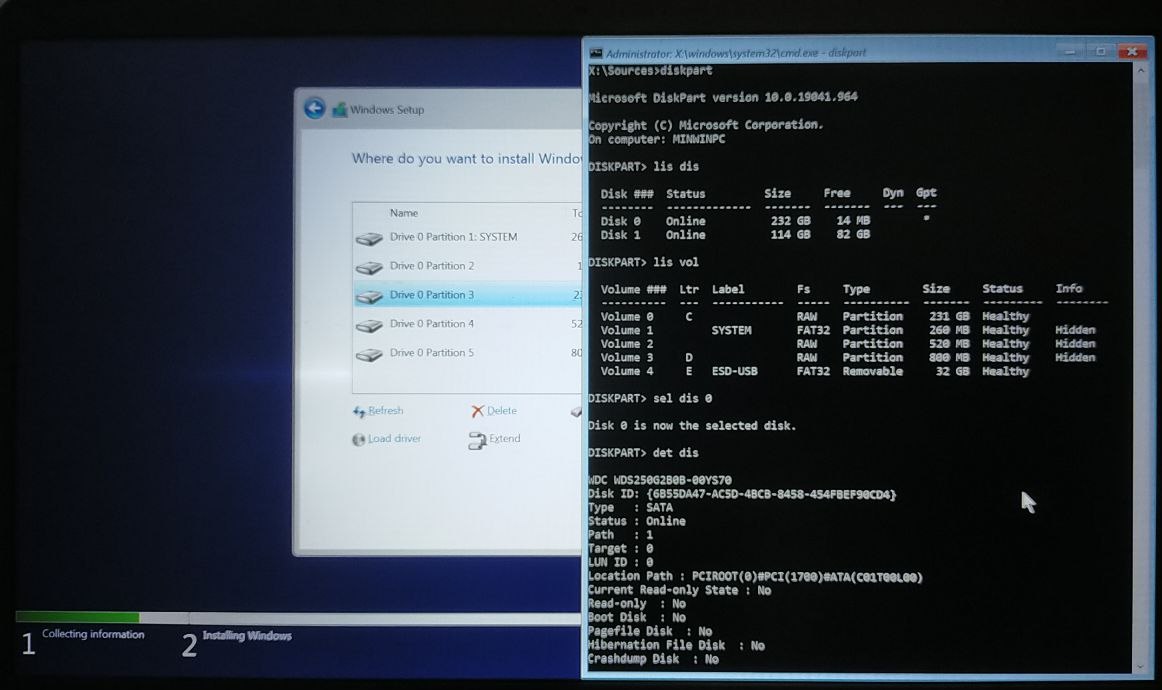1162x690 pixels.
Task: Click the 'DISKPART> lis vol' command line
Action: tap(643, 262)
